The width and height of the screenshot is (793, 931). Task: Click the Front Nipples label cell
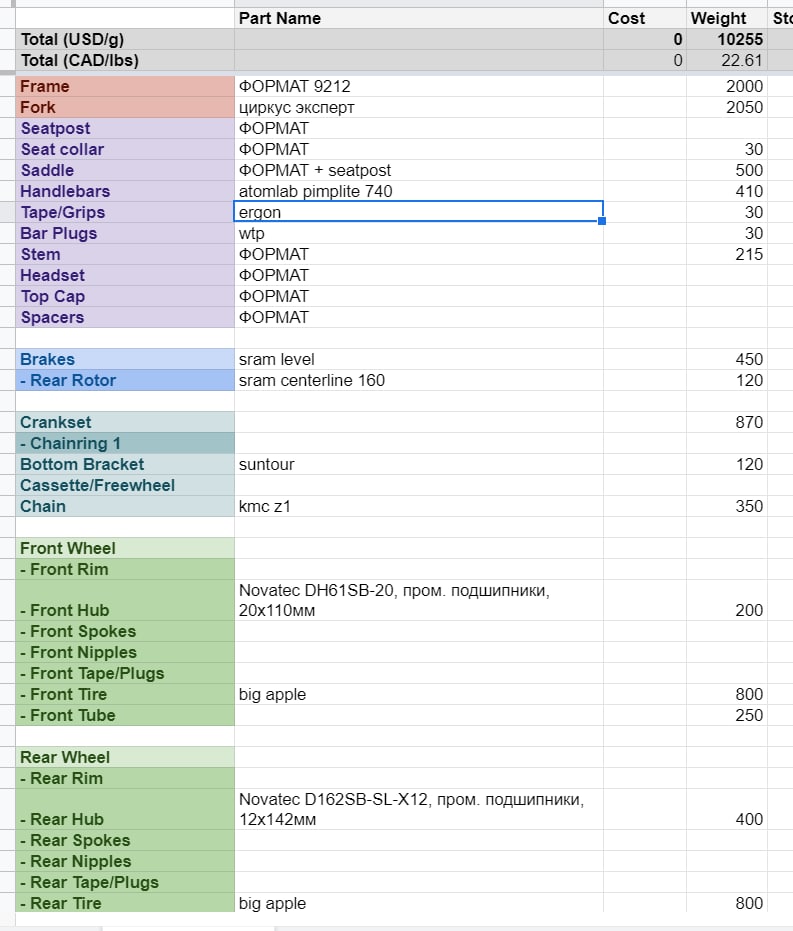(x=125, y=653)
